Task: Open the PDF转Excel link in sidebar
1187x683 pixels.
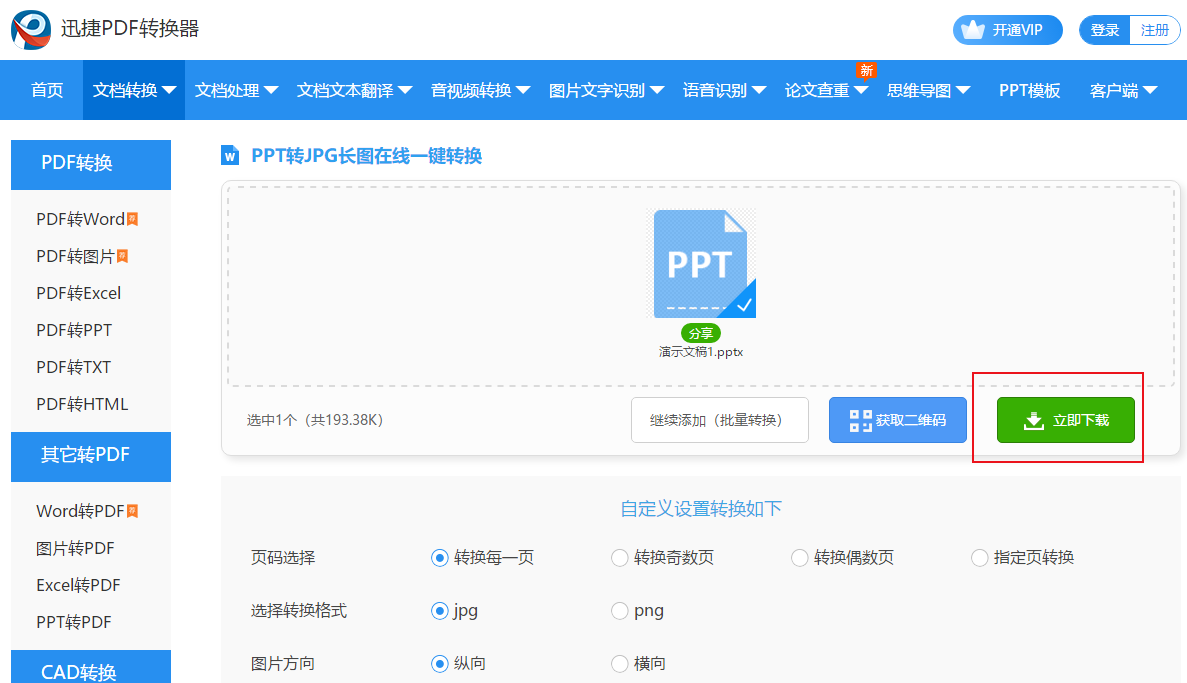Action: tap(78, 293)
